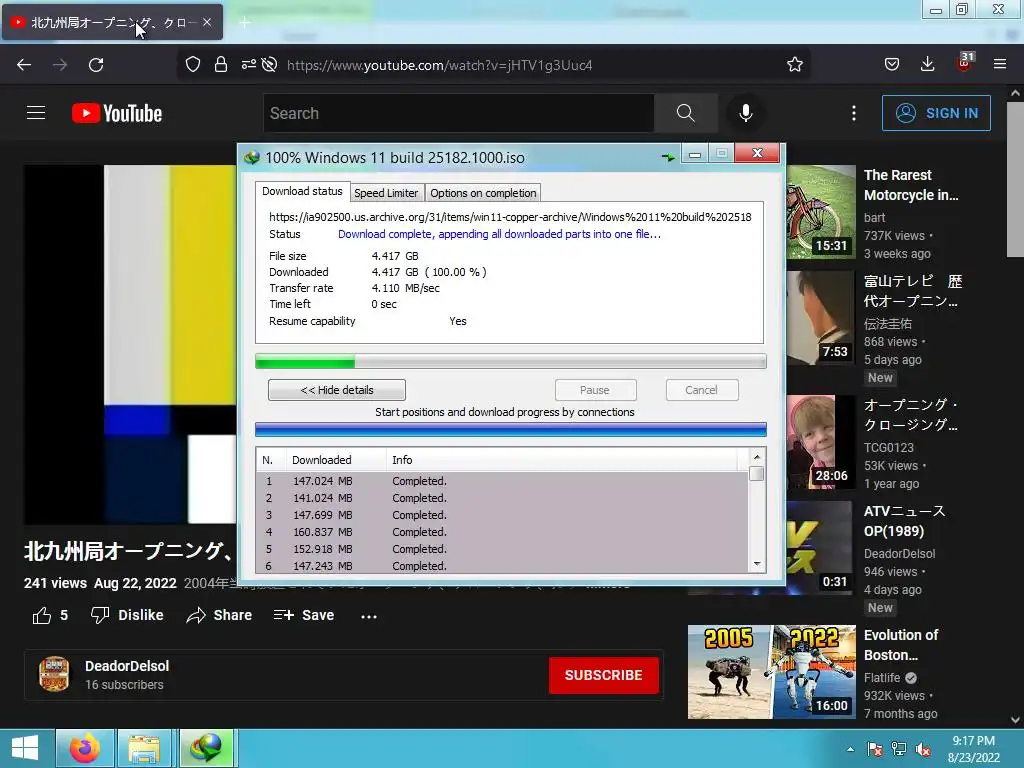The width and height of the screenshot is (1024, 768).
Task: Start voice search with microphone icon
Action: (x=746, y=113)
